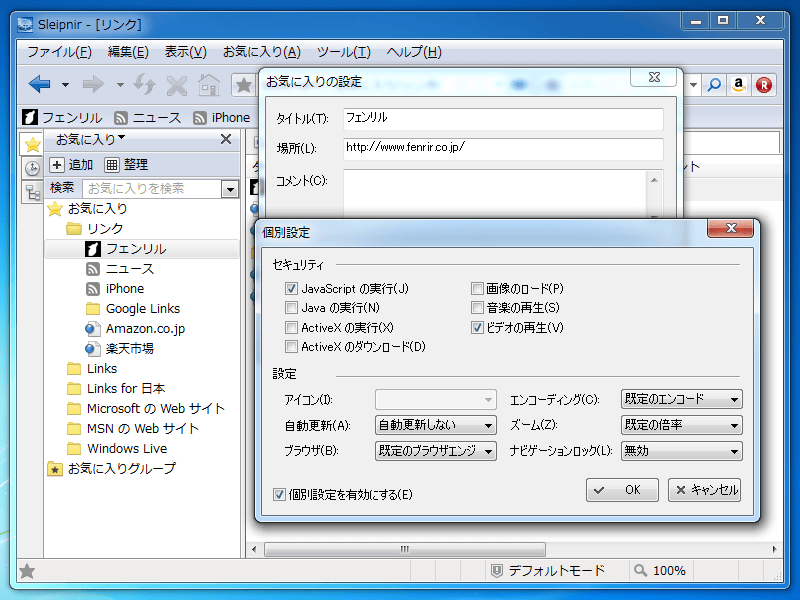Open the 自動更新 dropdown

coord(435,425)
